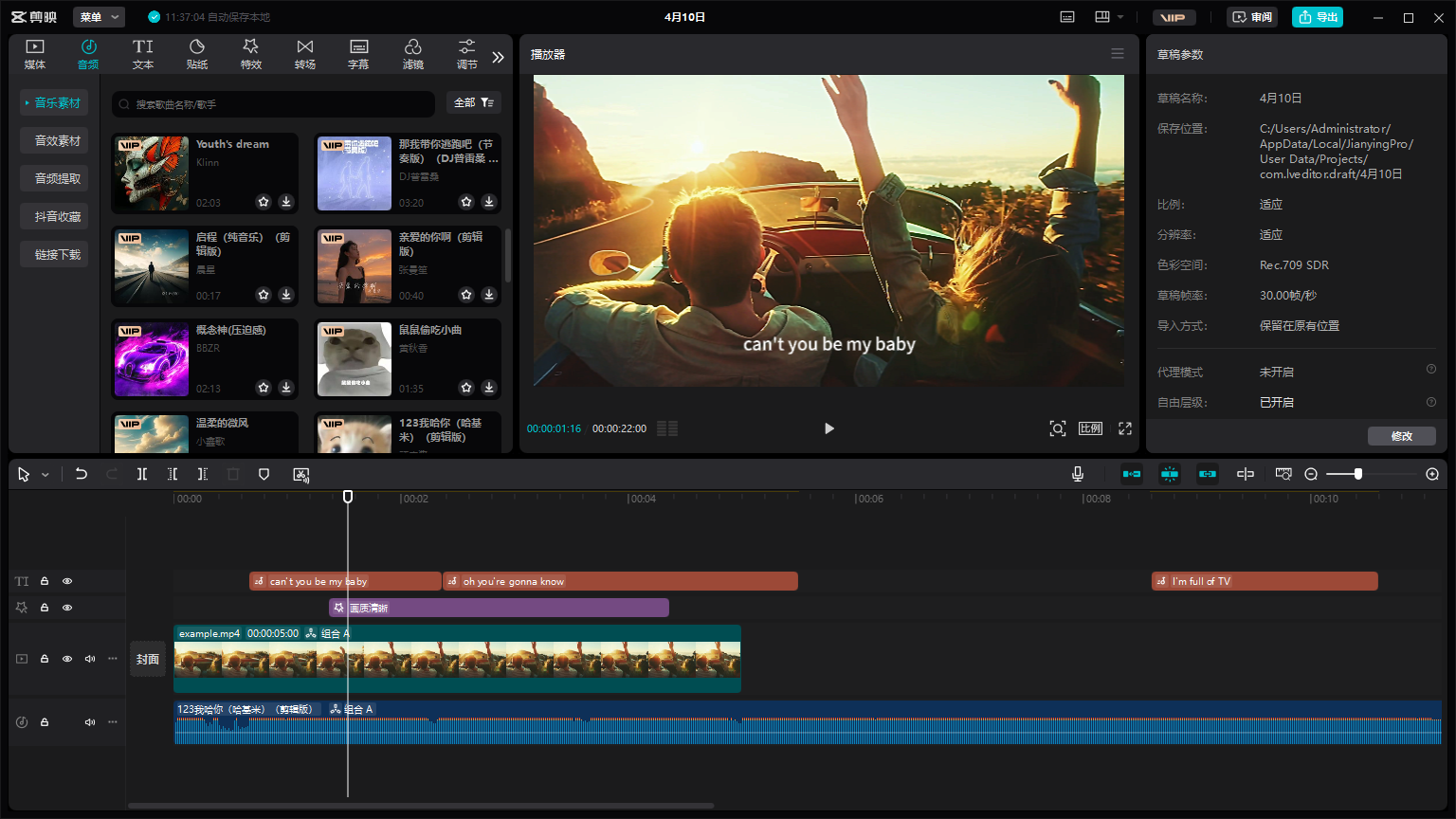Click the timeline zoom slider handle
The image size is (1456, 819).
click(x=1358, y=474)
